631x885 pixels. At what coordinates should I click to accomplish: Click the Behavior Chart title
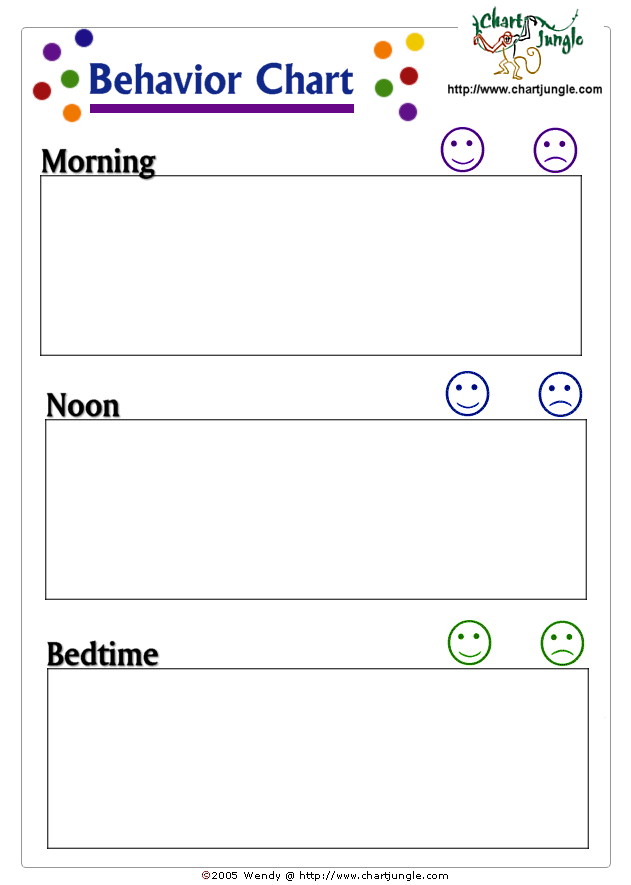coord(221,80)
